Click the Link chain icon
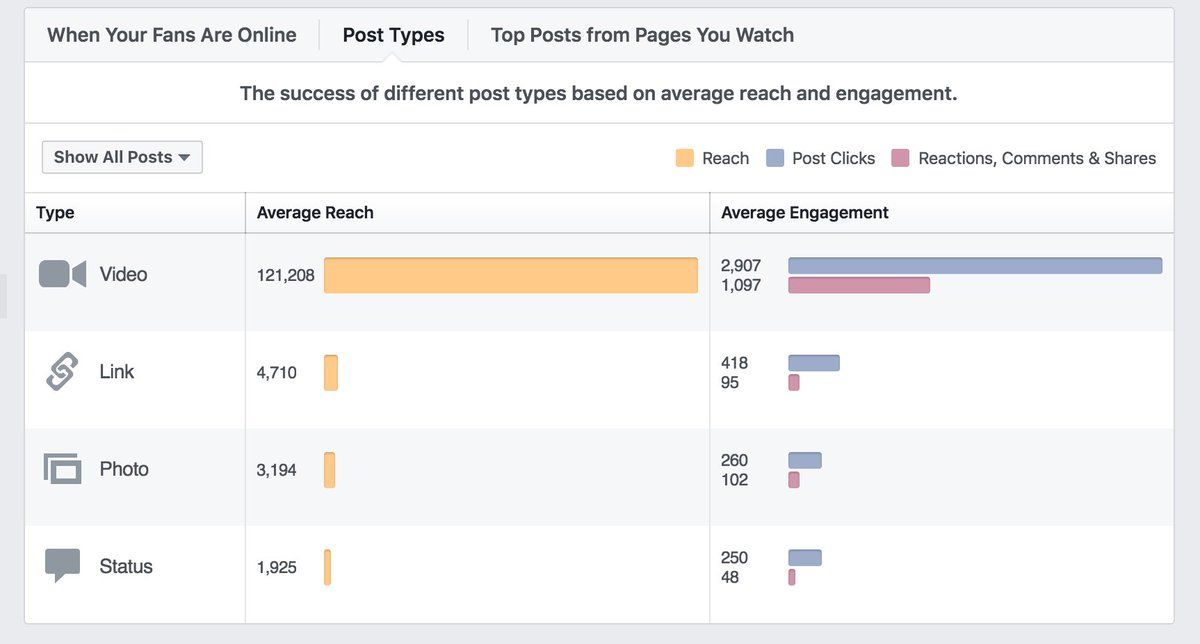Screen dimensions: 1200x644 point(62,372)
